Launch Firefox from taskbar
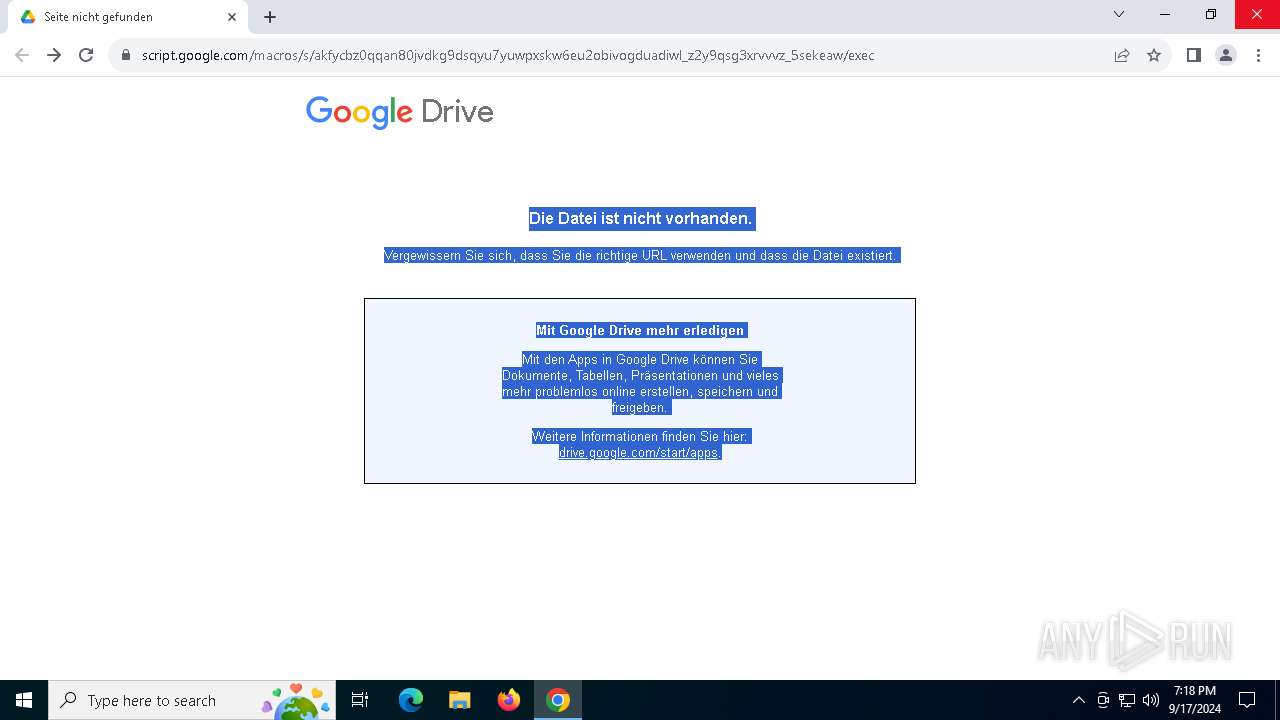Viewport: 1280px width, 720px height. (509, 700)
